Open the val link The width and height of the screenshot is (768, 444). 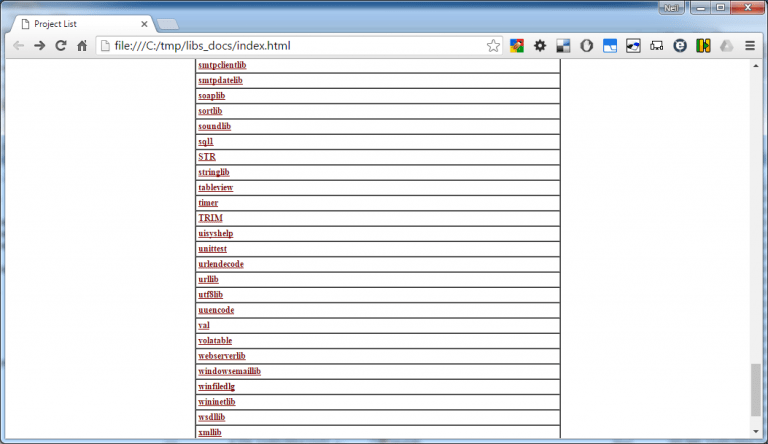tap(204, 325)
